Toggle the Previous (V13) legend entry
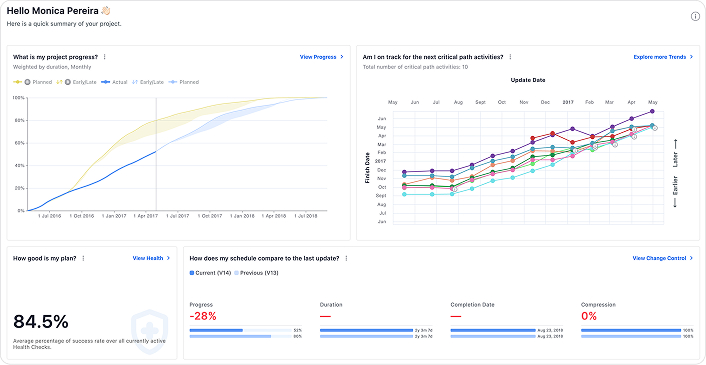Image resolution: width=706 pixels, height=365 pixels. click(256, 273)
